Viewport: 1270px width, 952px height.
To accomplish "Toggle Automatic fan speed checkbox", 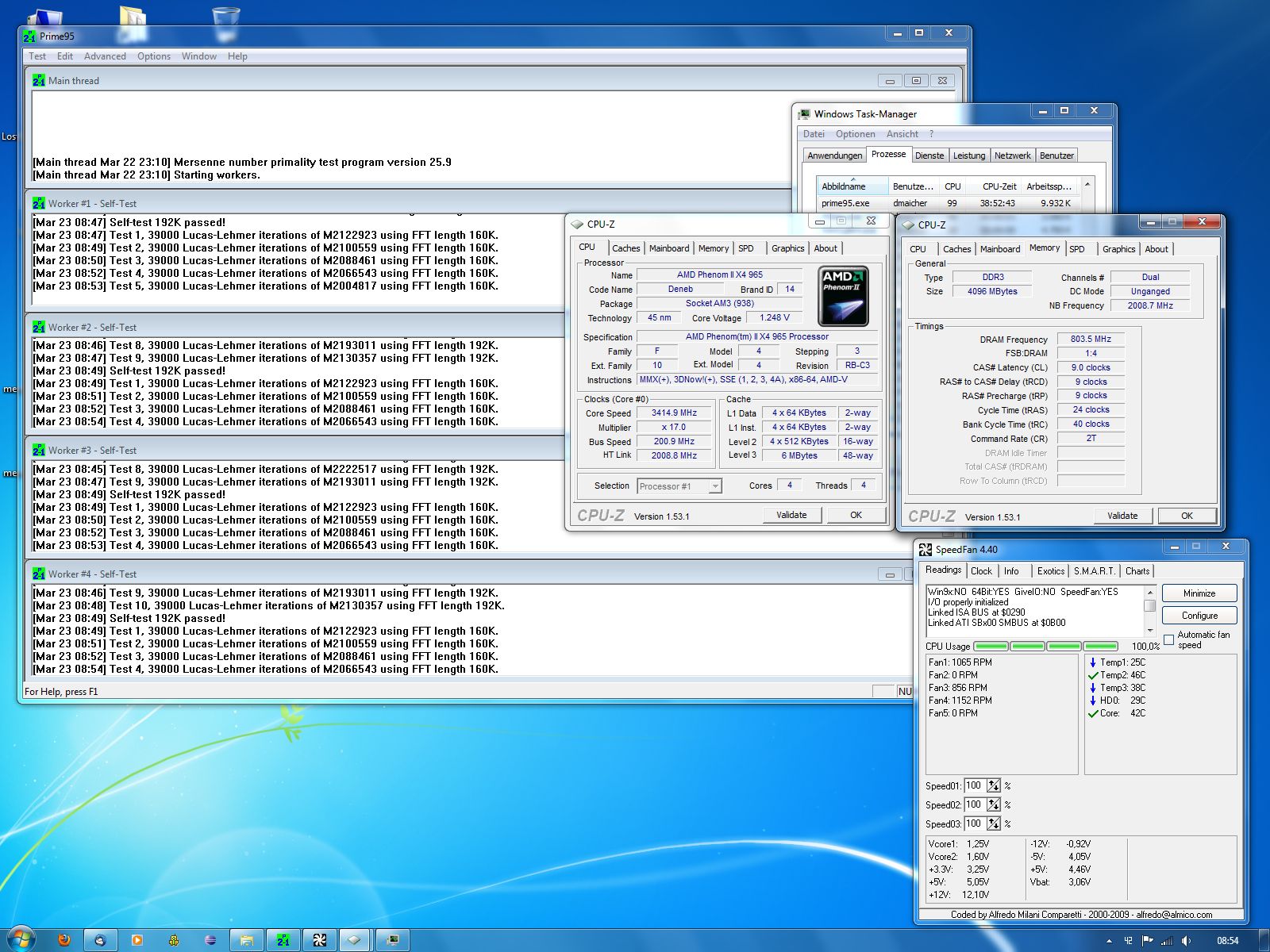I will (x=1168, y=639).
